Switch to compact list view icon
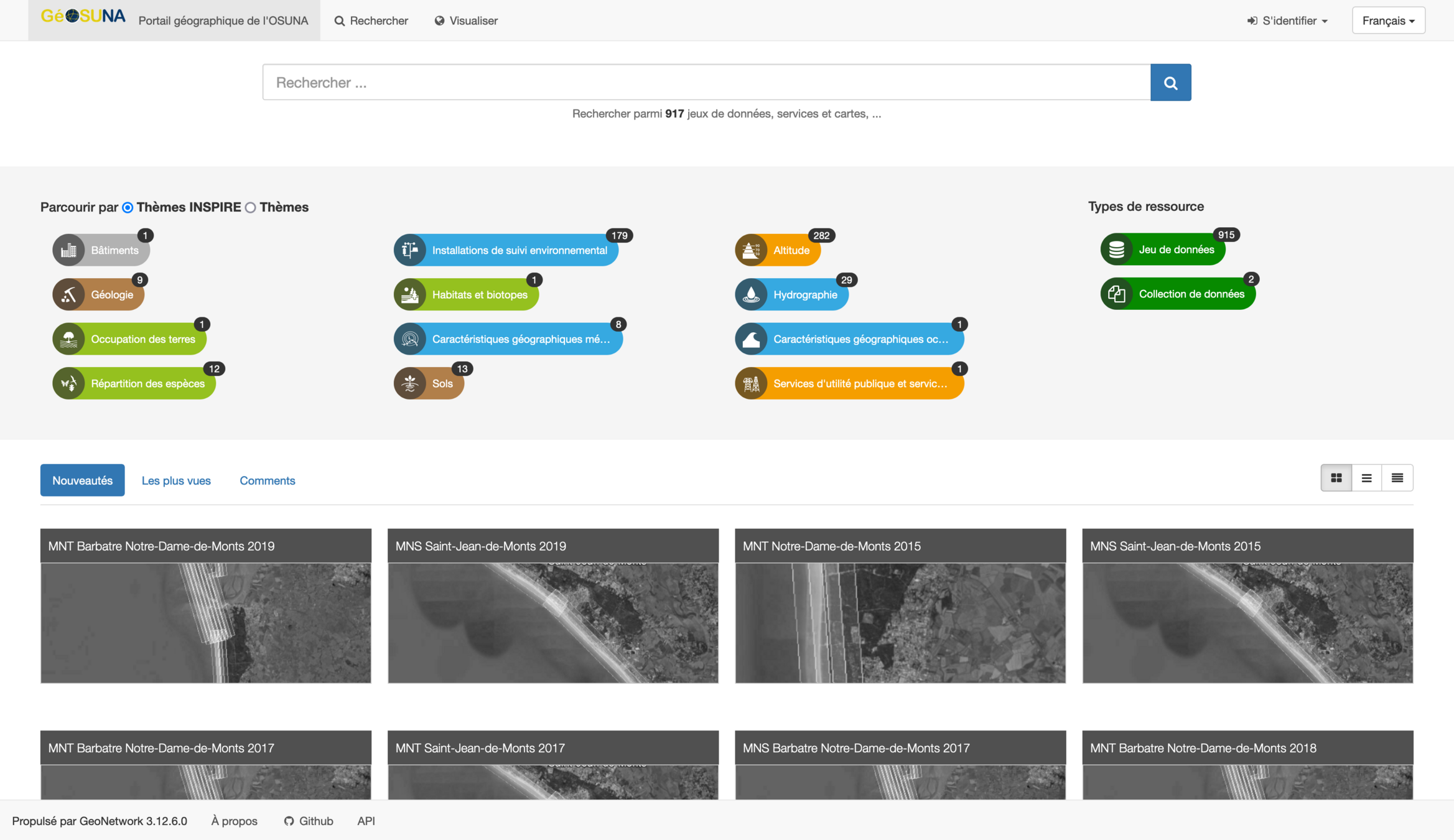The height and width of the screenshot is (840, 1454). coord(1397,478)
